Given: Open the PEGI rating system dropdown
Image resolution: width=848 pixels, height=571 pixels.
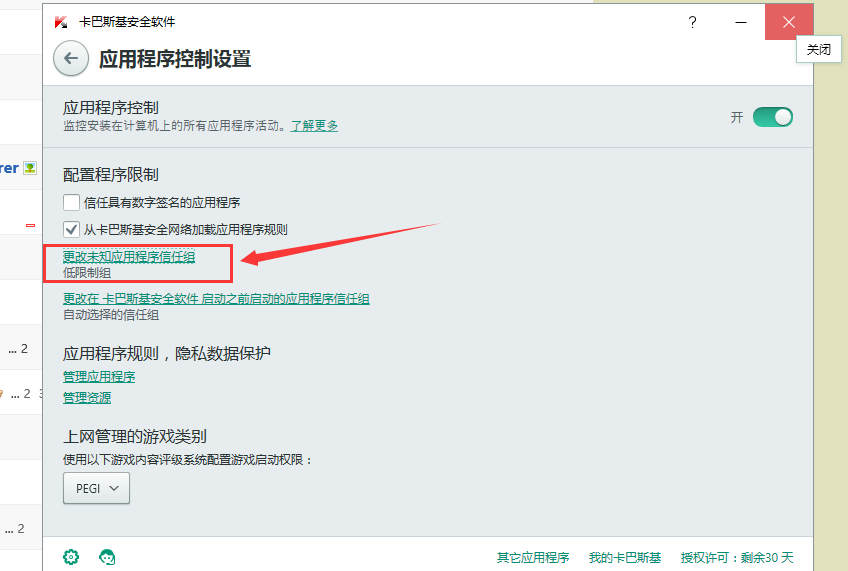Looking at the screenshot, I should pyautogui.click(x=96, y=488).
